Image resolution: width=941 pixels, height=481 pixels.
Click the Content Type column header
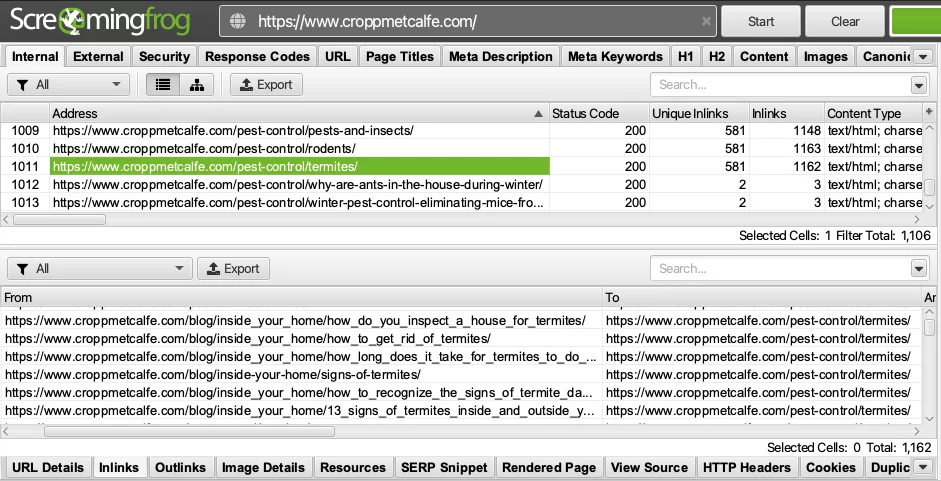coord(873,113)
